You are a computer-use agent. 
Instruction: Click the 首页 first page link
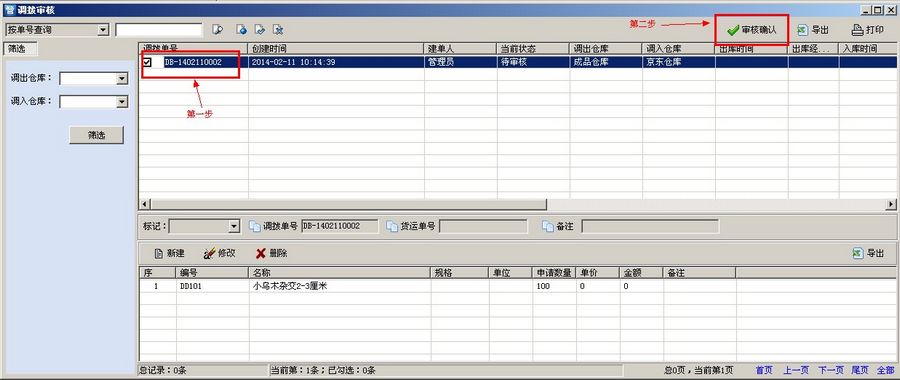pyautogui.click(x=763, y=371)
